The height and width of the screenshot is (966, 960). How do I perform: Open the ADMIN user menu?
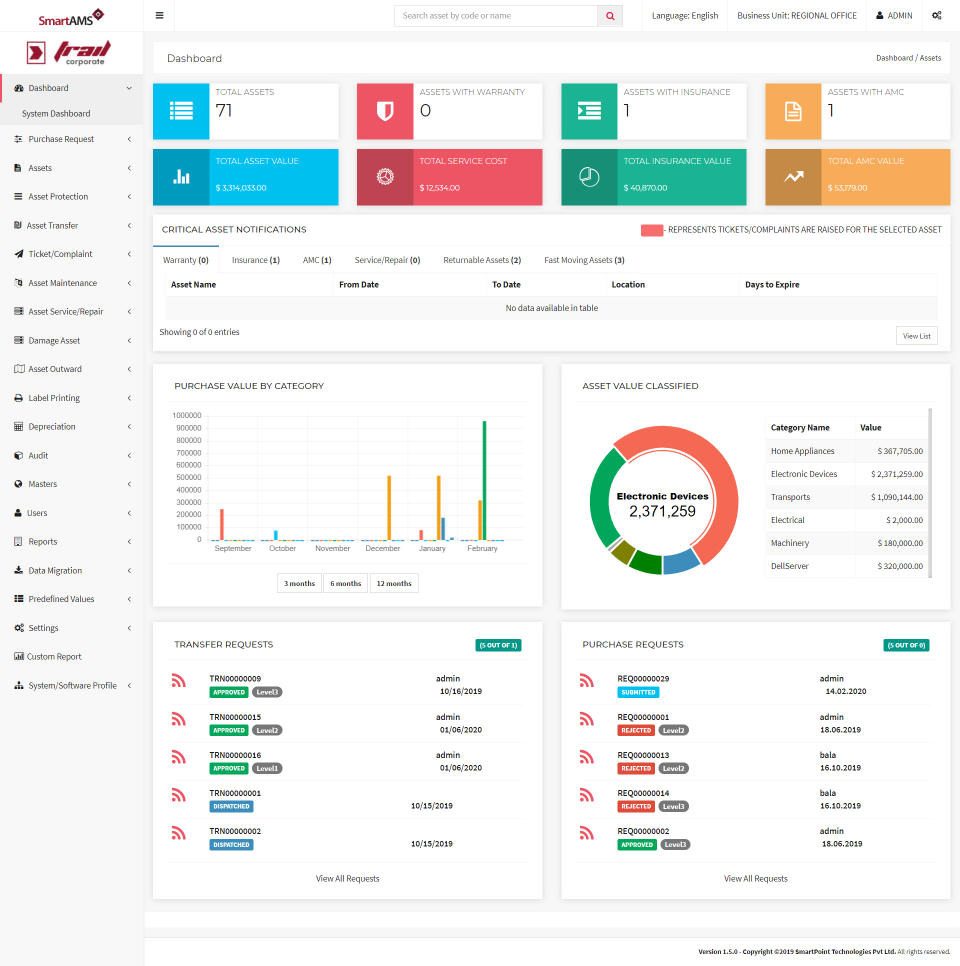pos(893,15)
